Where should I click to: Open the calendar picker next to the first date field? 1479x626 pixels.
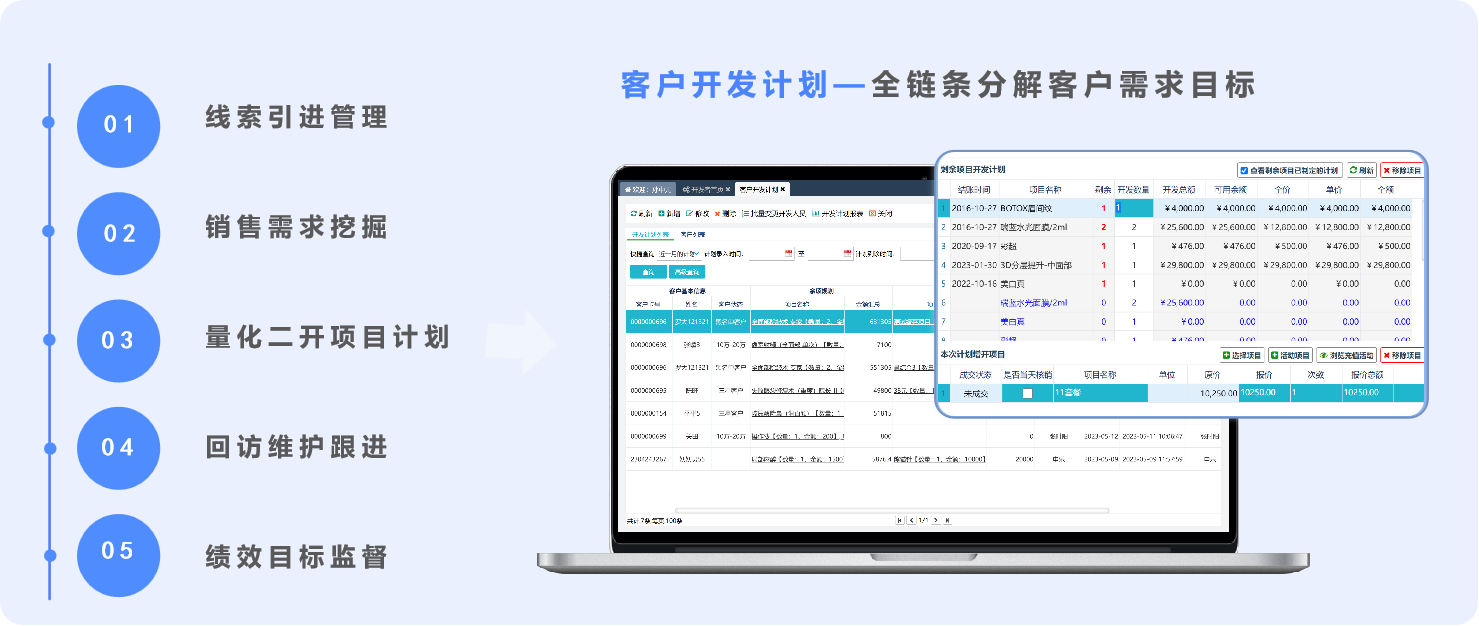787,255
